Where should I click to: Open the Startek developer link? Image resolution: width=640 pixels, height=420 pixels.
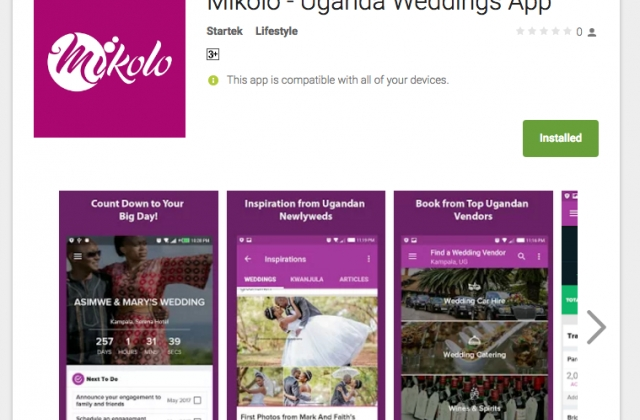click(x=224, y=31)
